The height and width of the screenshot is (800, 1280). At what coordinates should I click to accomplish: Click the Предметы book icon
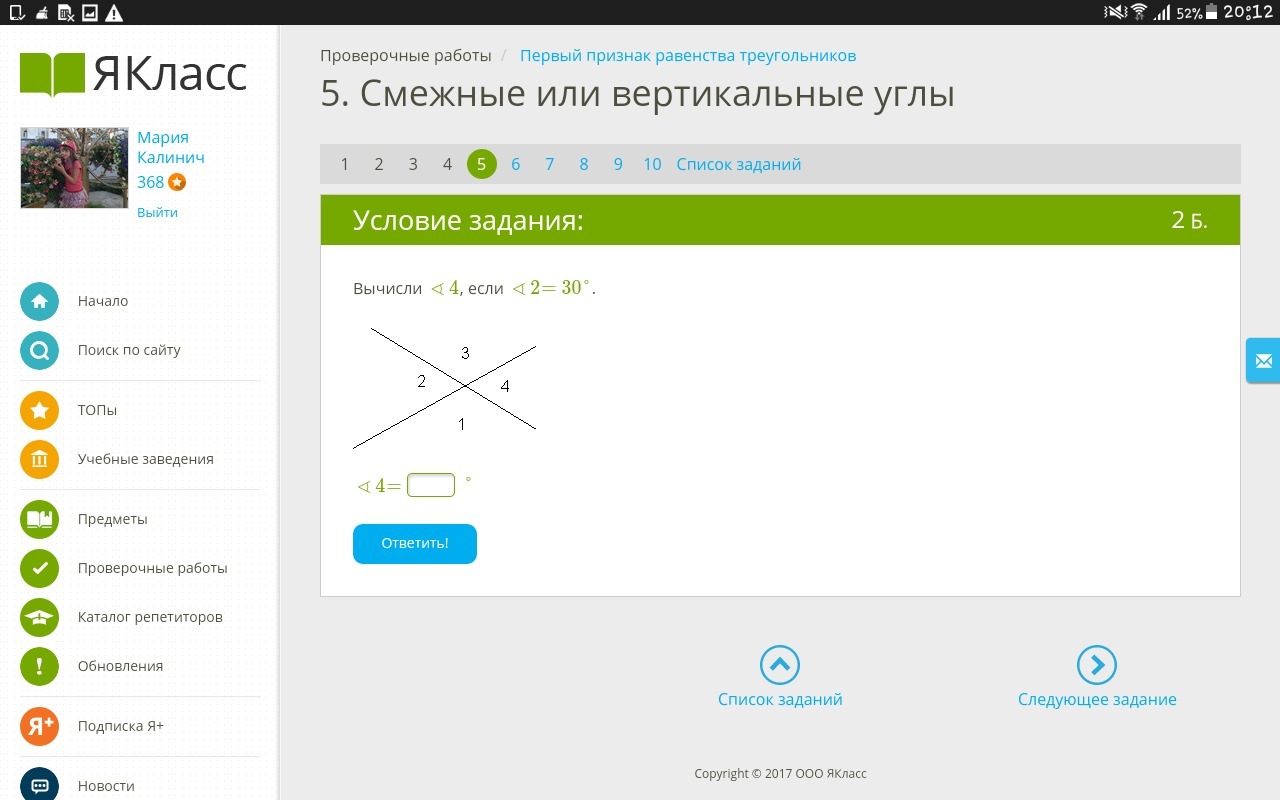point(39,519)
